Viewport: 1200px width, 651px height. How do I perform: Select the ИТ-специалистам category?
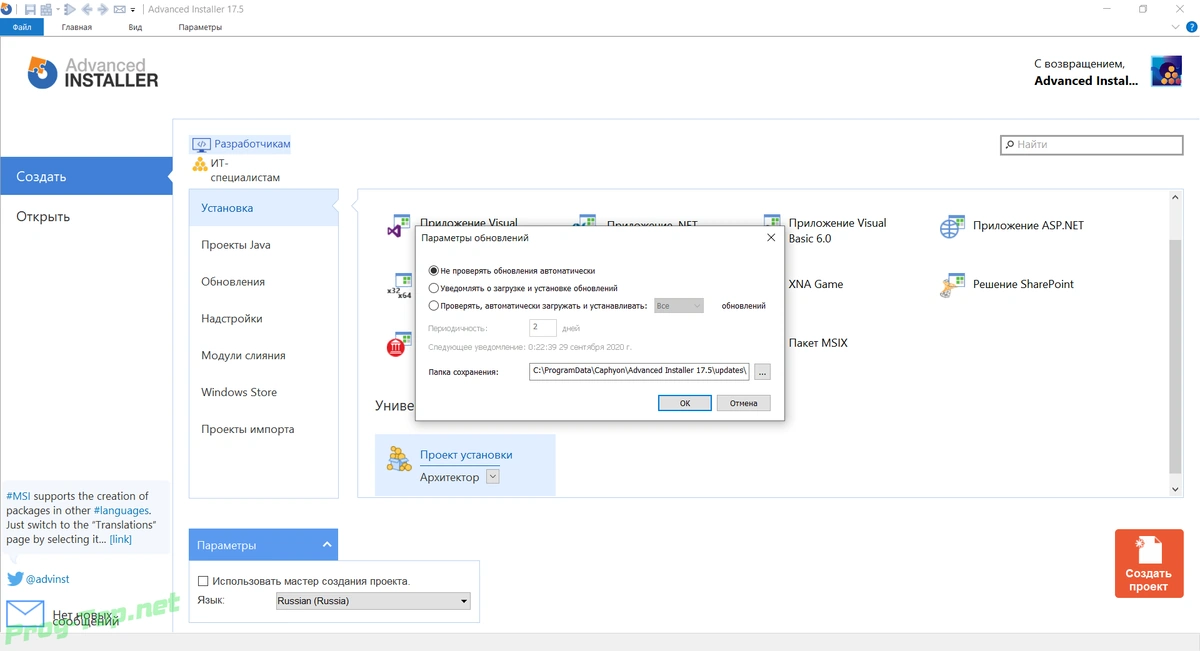pos(237,170)
